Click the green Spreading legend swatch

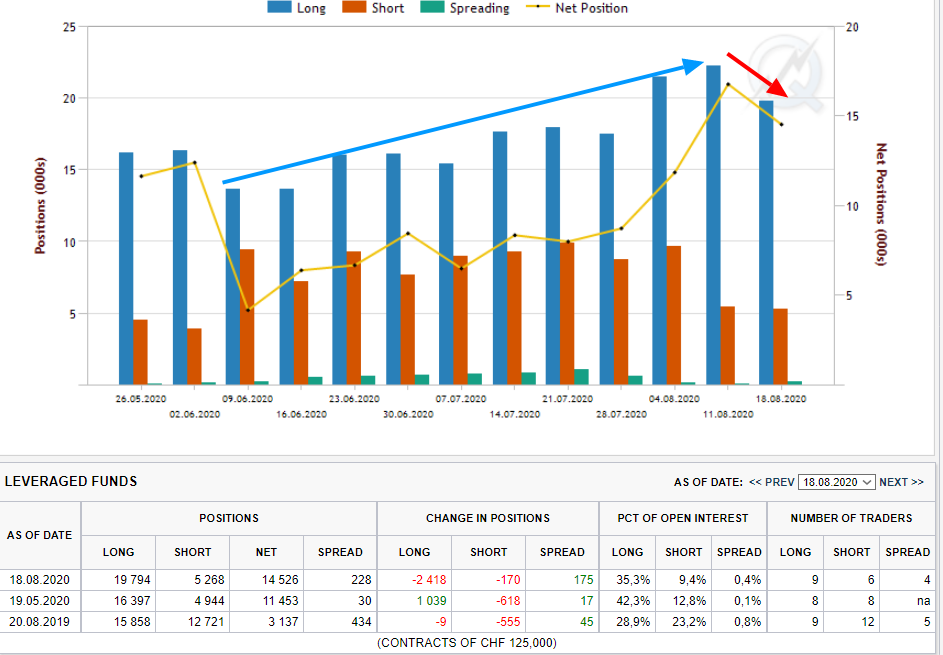click(x=432, y=7)
